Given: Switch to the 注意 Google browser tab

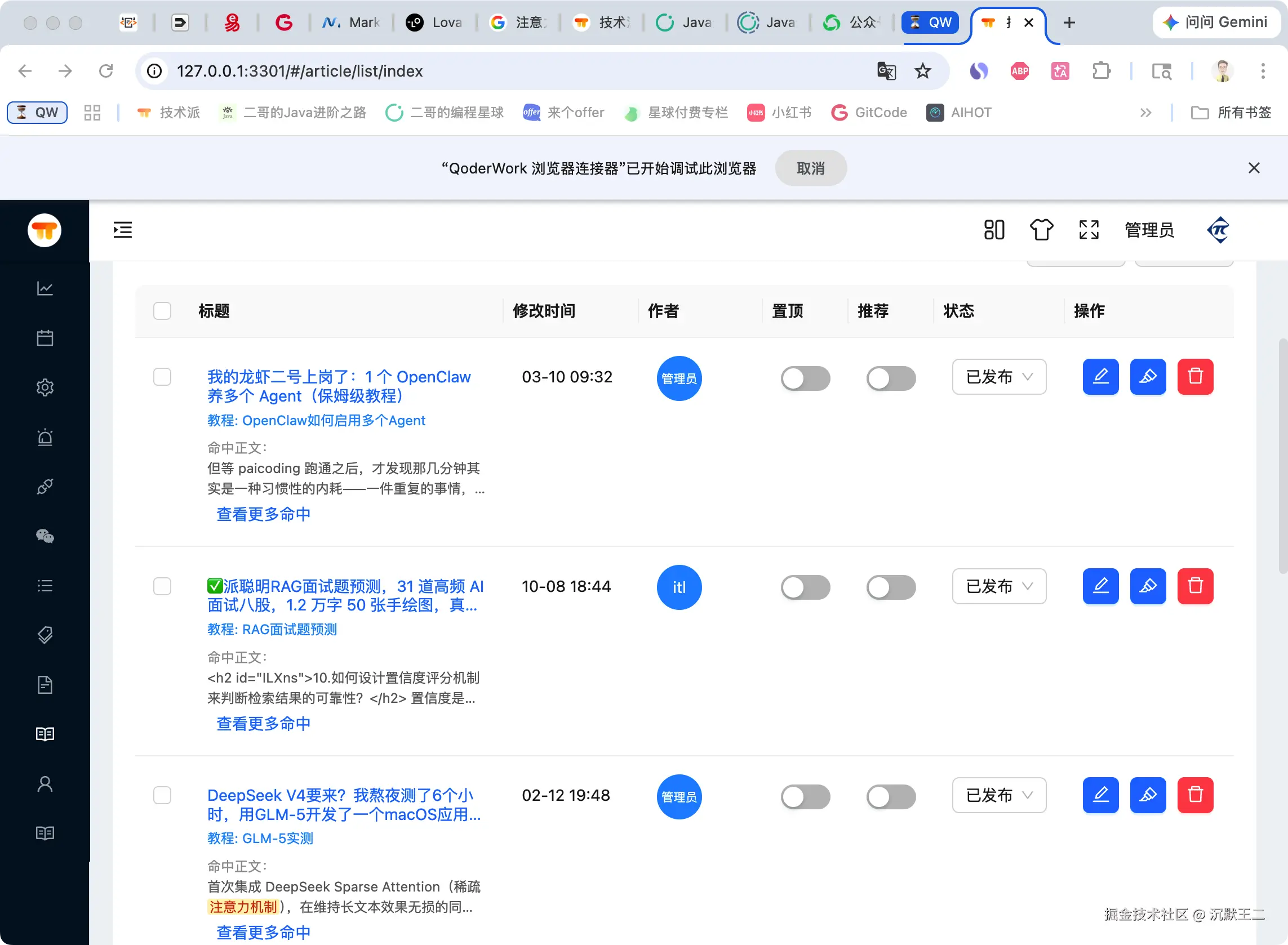Looking at the screenshot, I should pos(518,23).
